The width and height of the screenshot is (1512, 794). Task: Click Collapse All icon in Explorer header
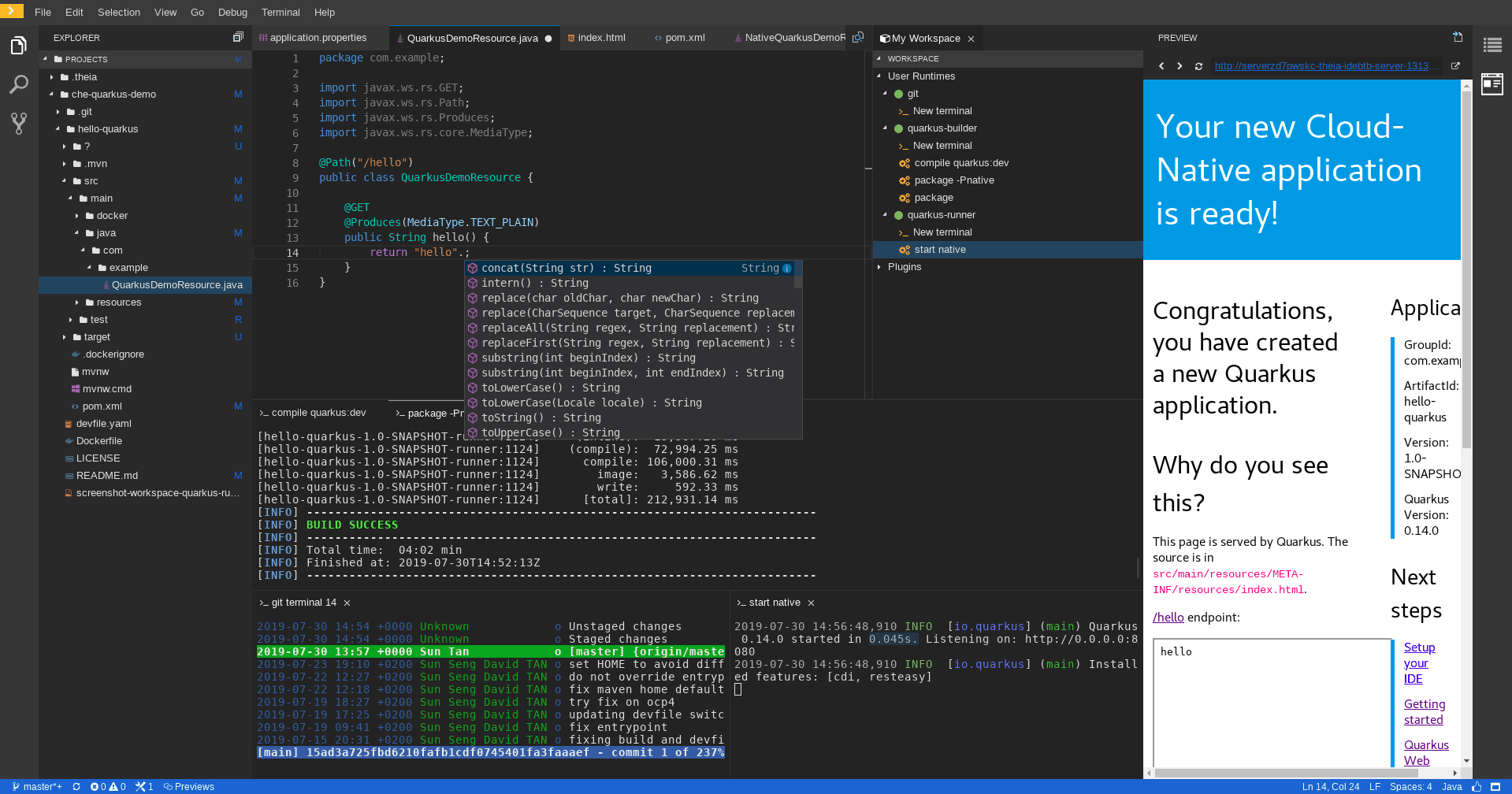point(238,37)
